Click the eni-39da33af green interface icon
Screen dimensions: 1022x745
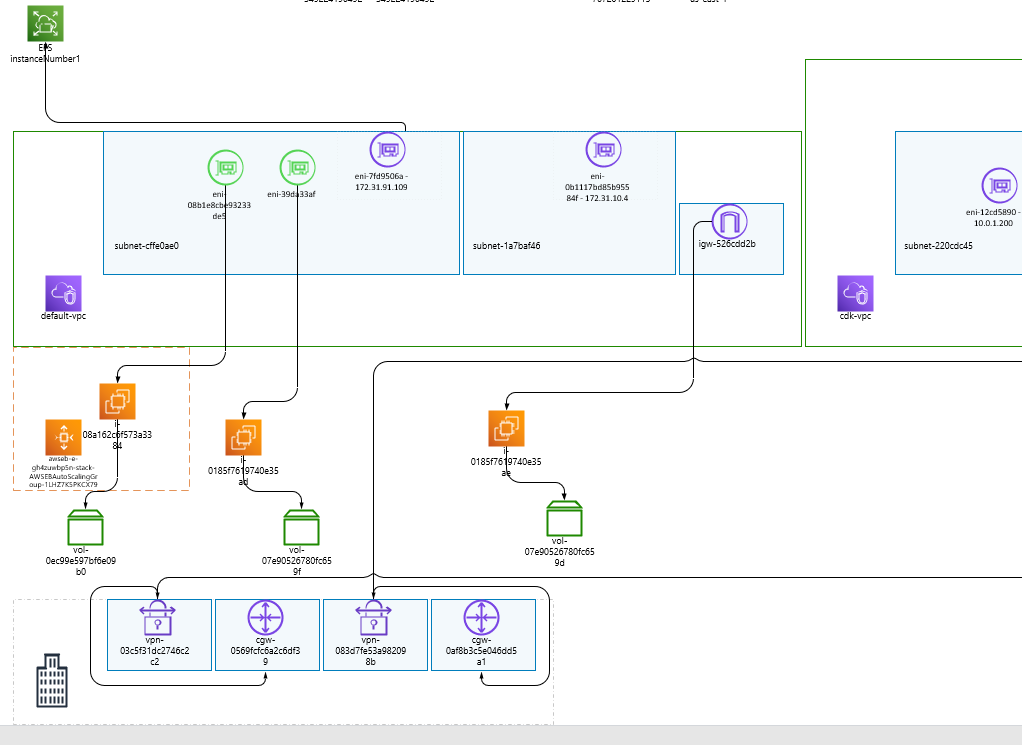pos(298,168)
